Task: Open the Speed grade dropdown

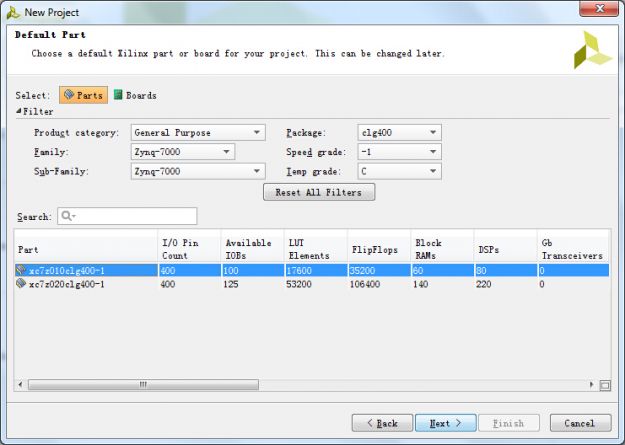Action: (x=399, y=152)
